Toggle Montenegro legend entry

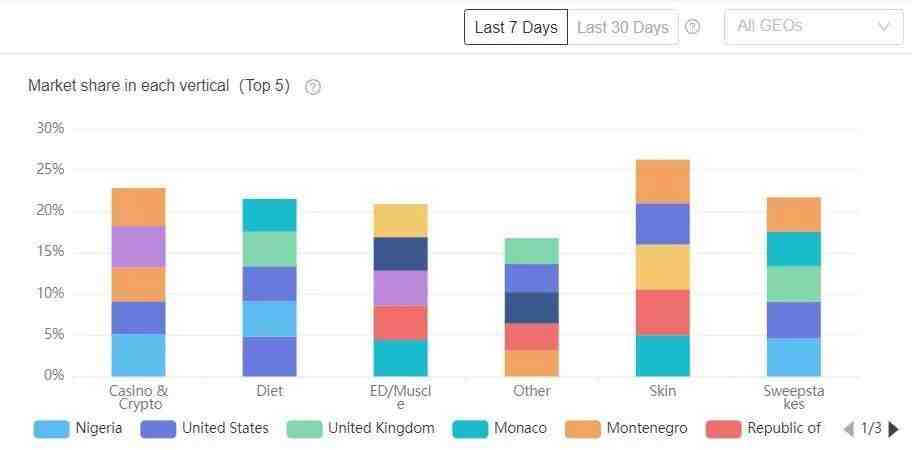tap(626, 429)
